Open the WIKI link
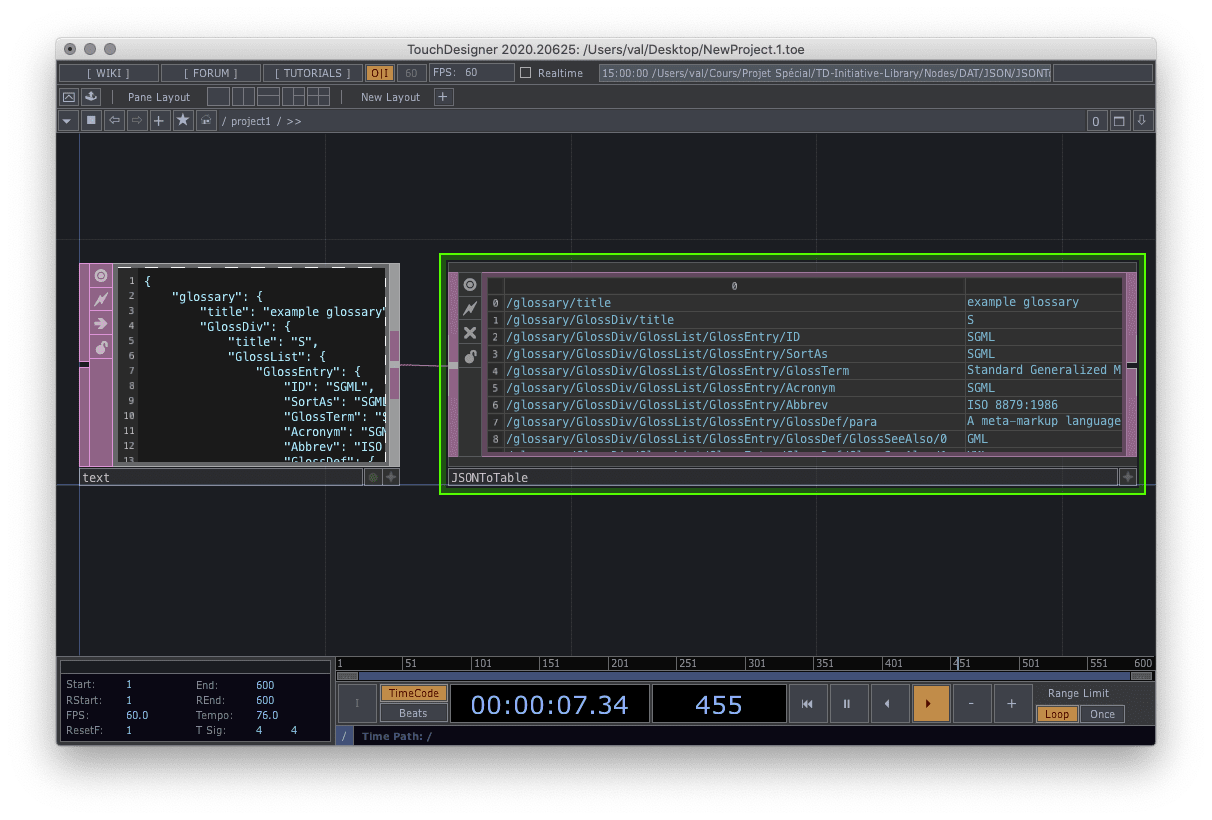This screenshot has width=1212, height=820. (x=108, y=73)
